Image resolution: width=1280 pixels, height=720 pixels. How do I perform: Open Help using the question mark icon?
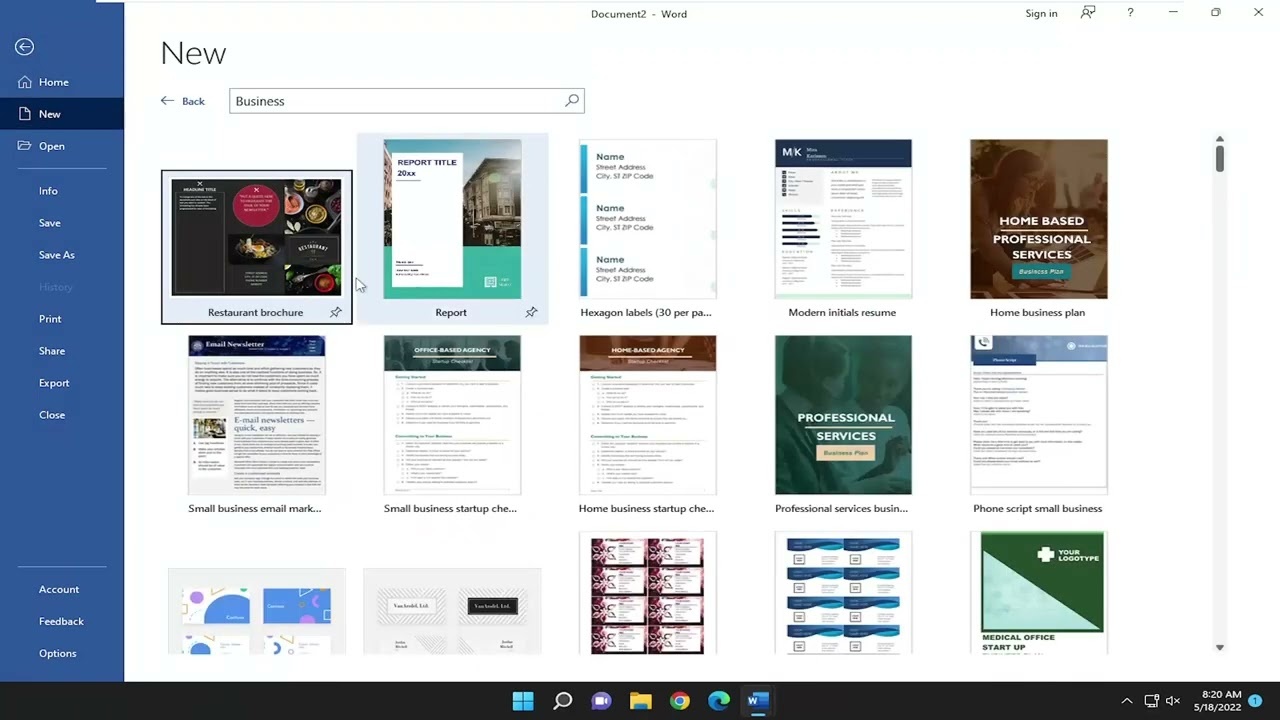pos(1130,13)
